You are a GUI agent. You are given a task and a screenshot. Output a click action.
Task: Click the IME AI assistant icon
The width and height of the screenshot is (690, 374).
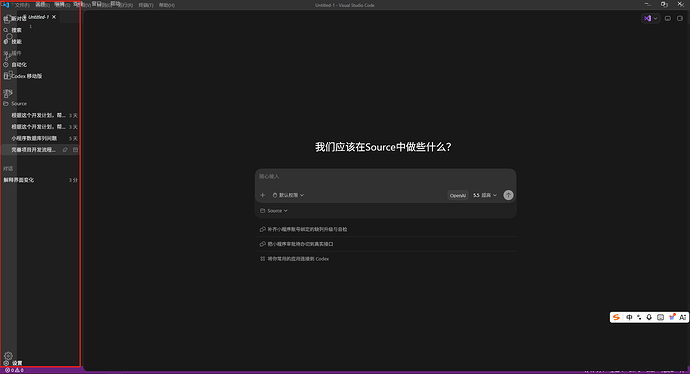[683, 317]
